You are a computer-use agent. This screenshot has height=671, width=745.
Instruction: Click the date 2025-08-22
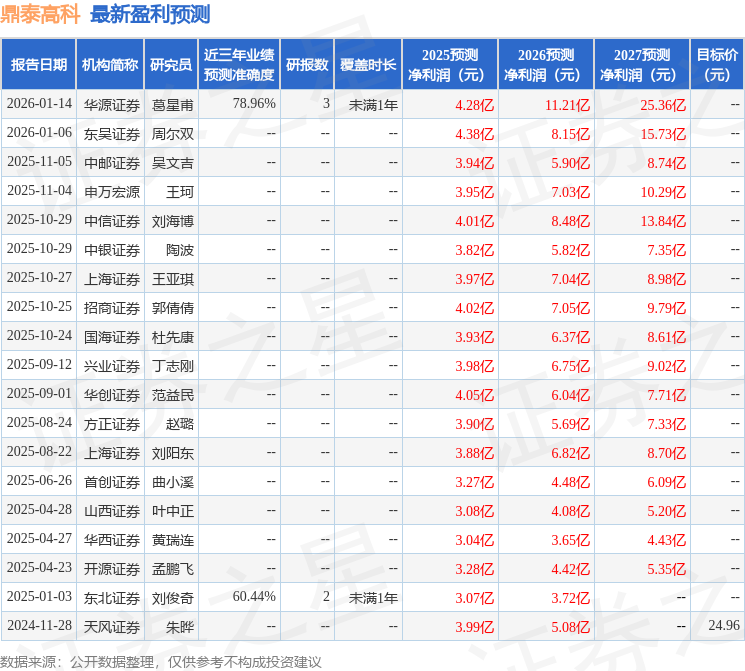click(x=39, y=451)
